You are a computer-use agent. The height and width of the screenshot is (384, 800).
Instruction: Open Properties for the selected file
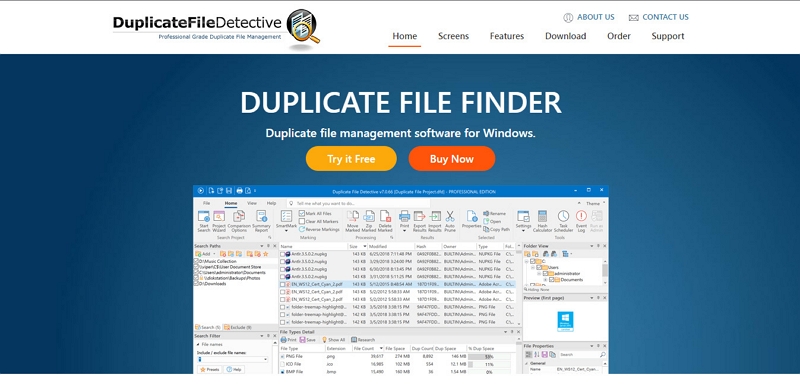471,220
